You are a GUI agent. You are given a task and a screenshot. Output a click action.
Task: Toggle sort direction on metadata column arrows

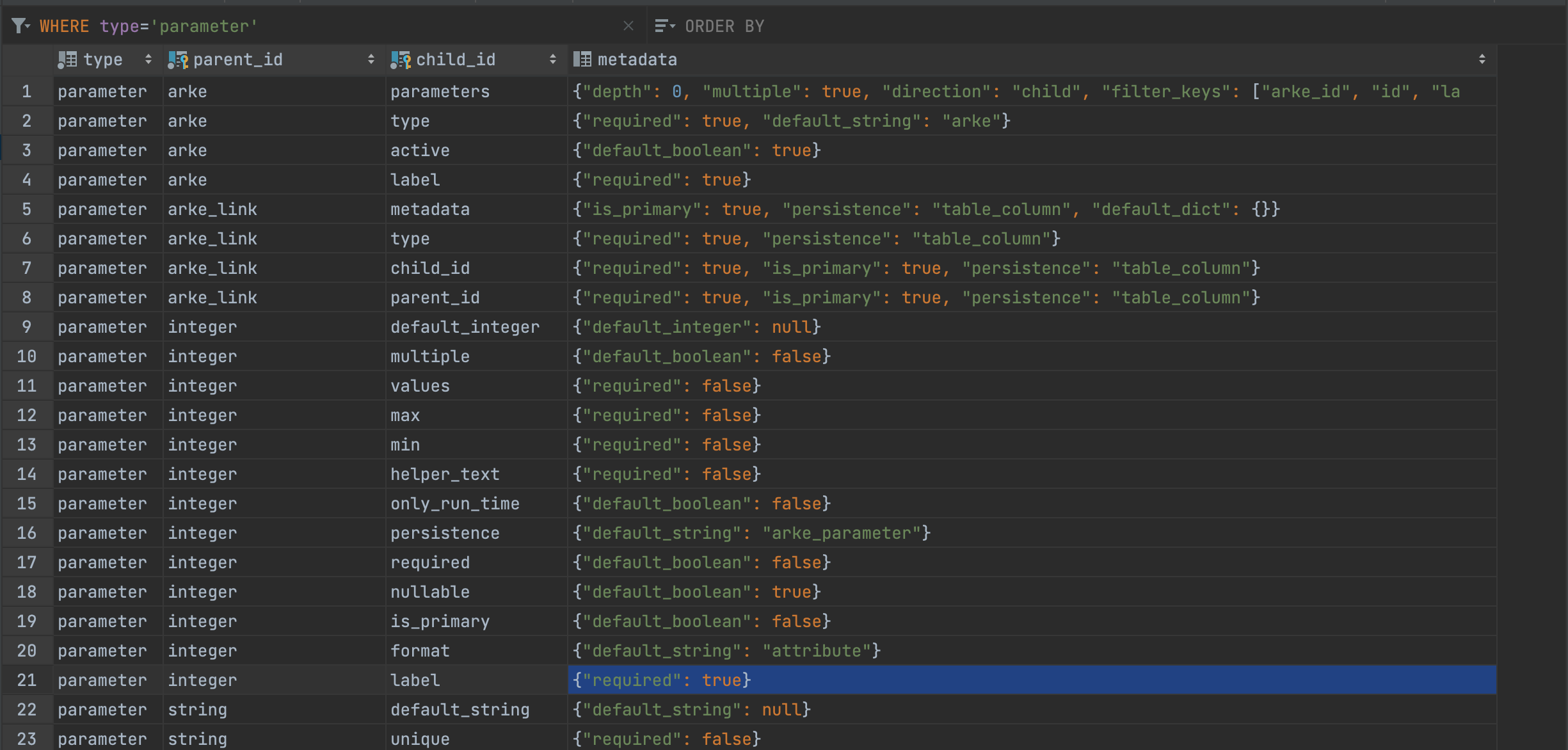1483,60
